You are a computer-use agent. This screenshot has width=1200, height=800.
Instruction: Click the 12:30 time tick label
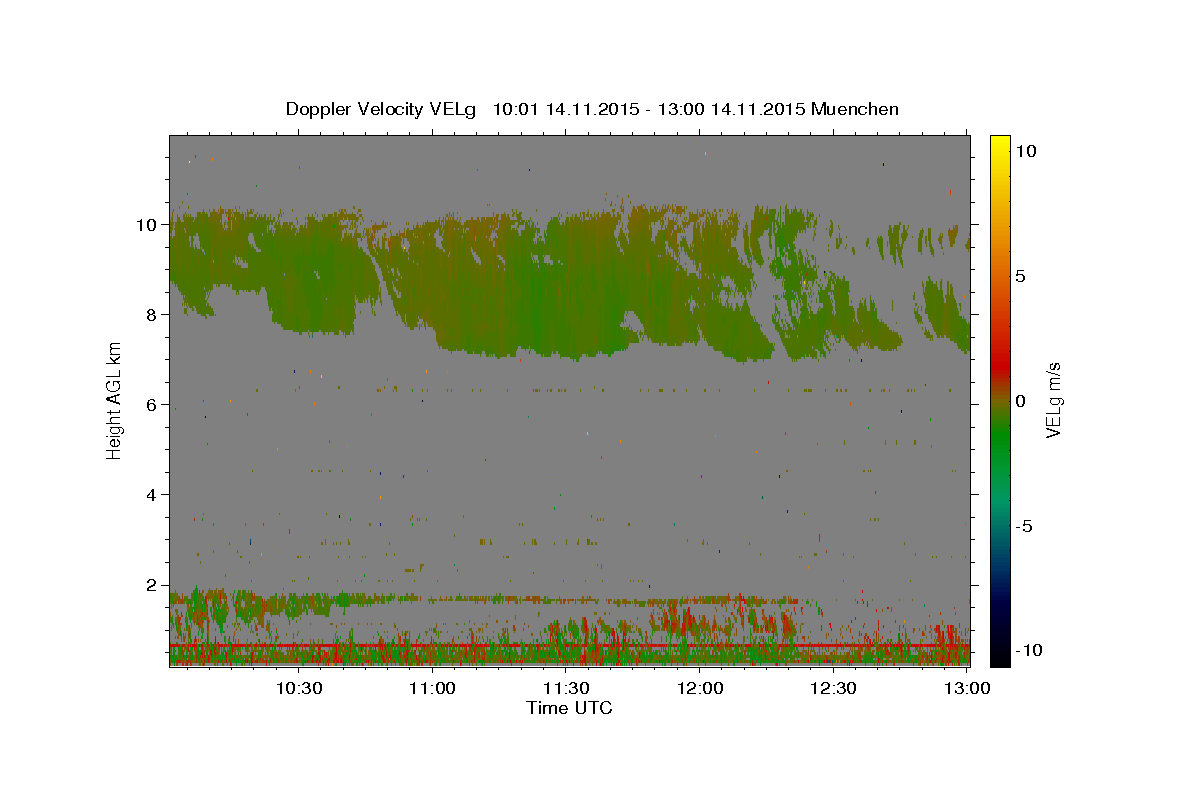click(834, 688)
